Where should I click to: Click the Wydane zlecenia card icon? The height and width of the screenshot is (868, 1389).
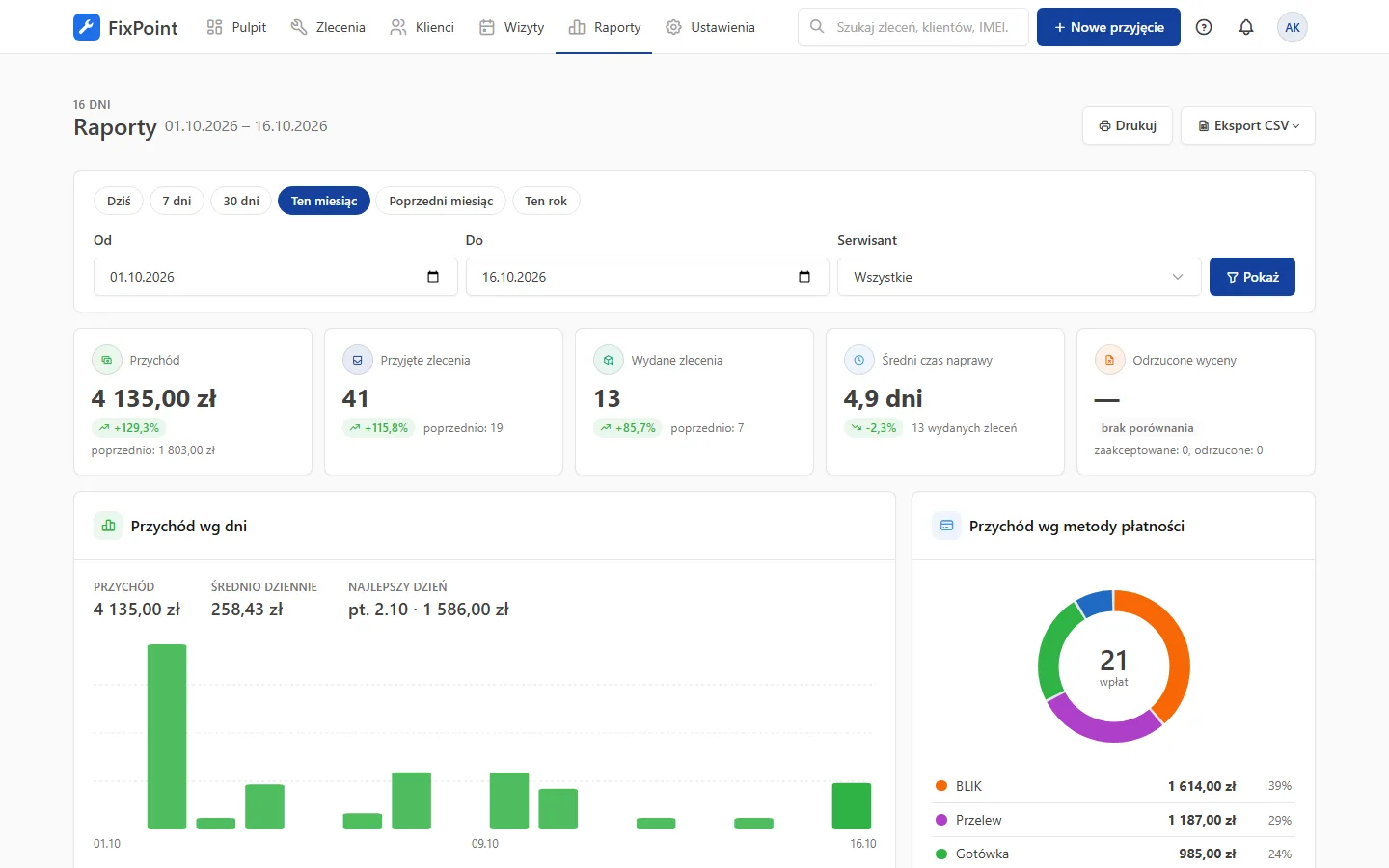click(609, 360)
